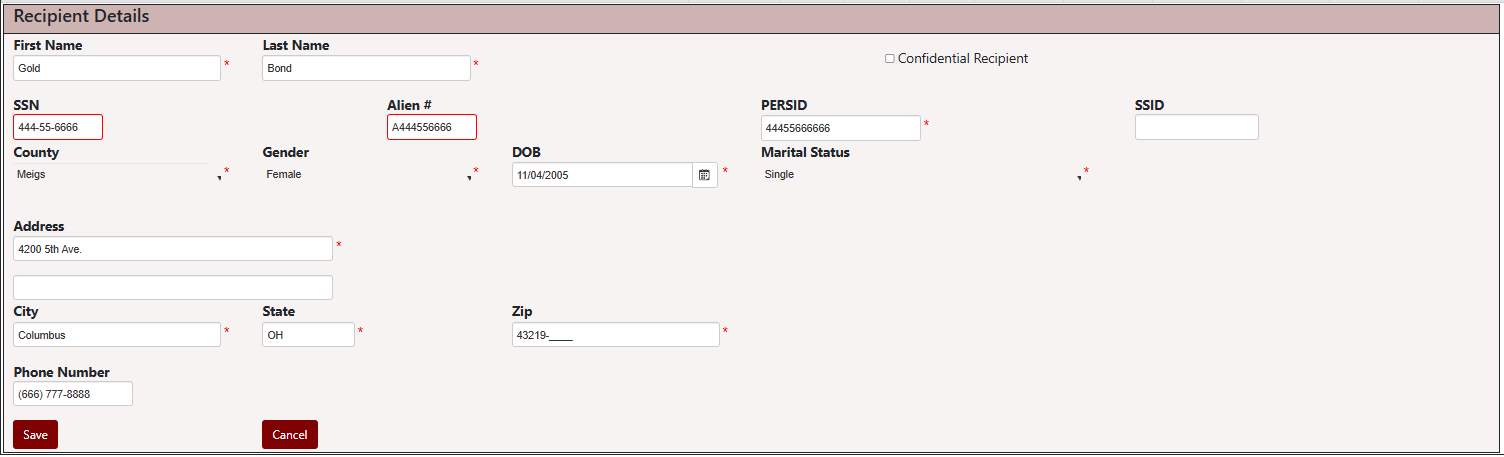1504x457 pixels.
Task: Click the First Name field
Action: [117, 68]
